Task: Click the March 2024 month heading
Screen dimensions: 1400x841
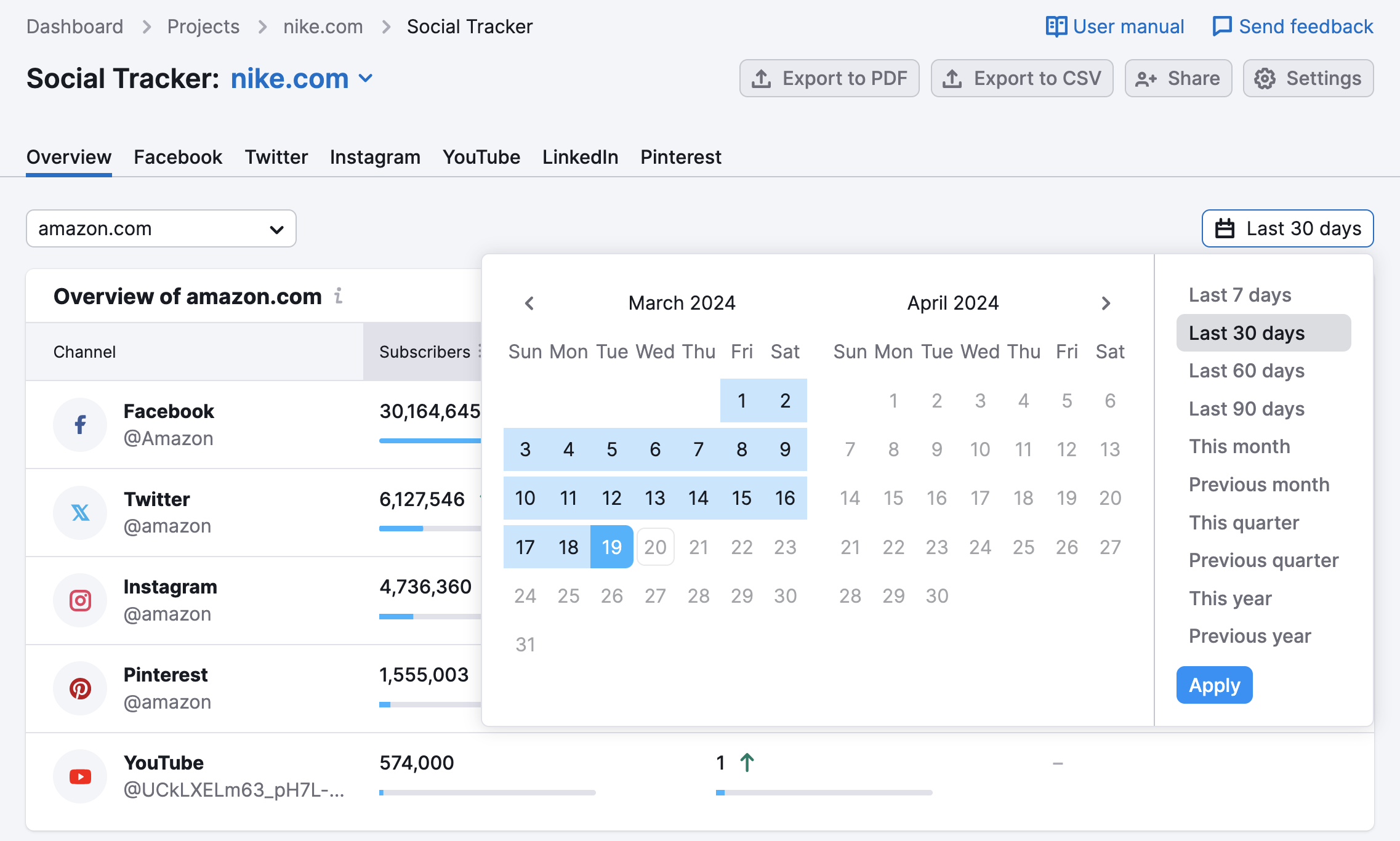Action: (x=682, y=303)
